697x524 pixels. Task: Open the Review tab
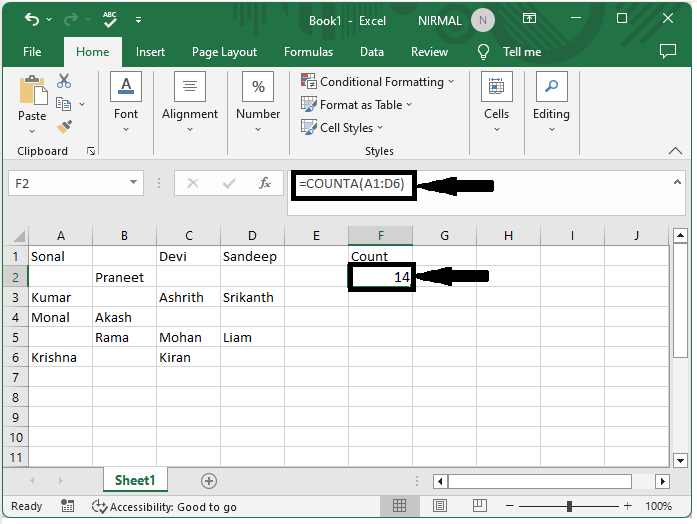coord(429,52)
